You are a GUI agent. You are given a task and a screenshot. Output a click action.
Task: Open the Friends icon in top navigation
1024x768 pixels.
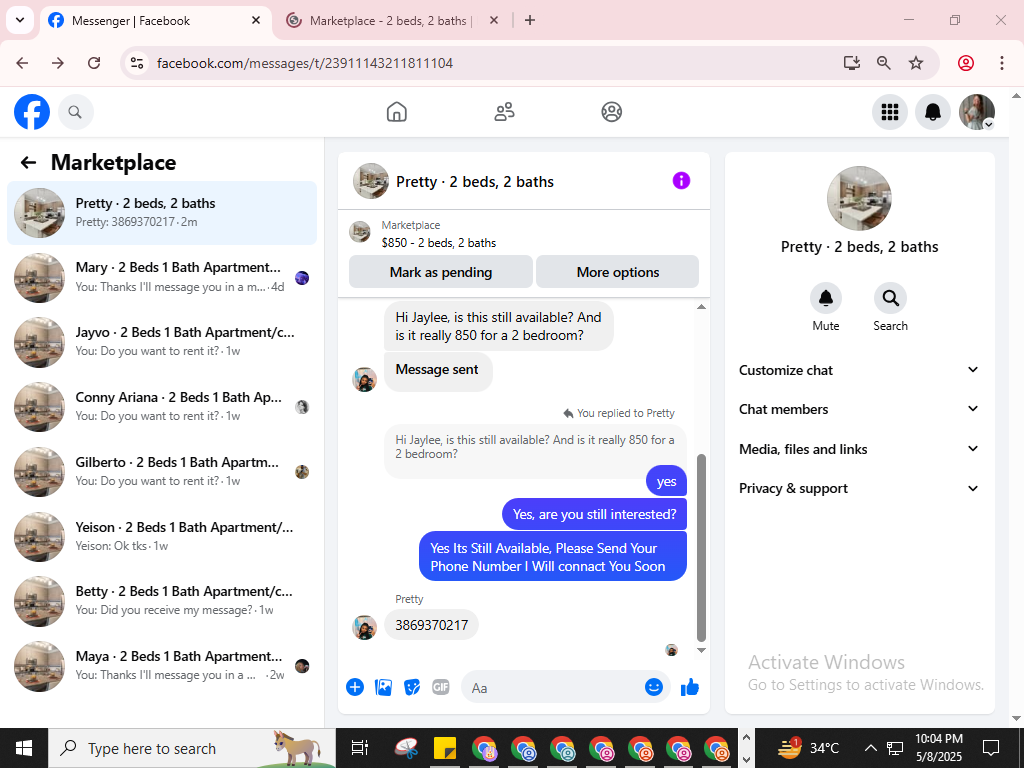click(504, 112)
